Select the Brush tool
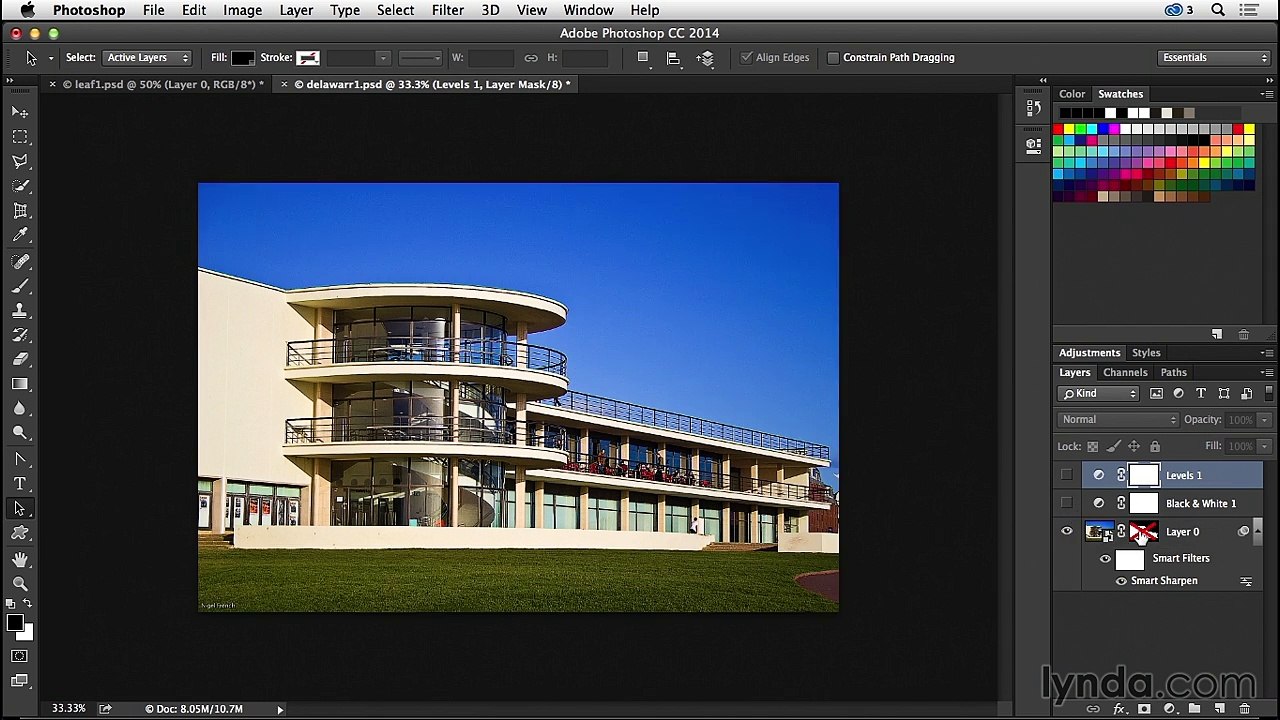The height and width of the screenshot is (720, 1280). pyautogui.click(x=20, y=286)
